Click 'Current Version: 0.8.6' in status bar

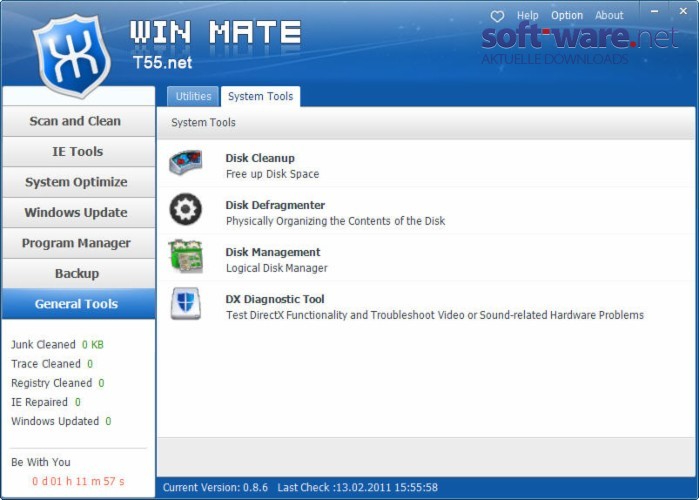tap(215, 488)
